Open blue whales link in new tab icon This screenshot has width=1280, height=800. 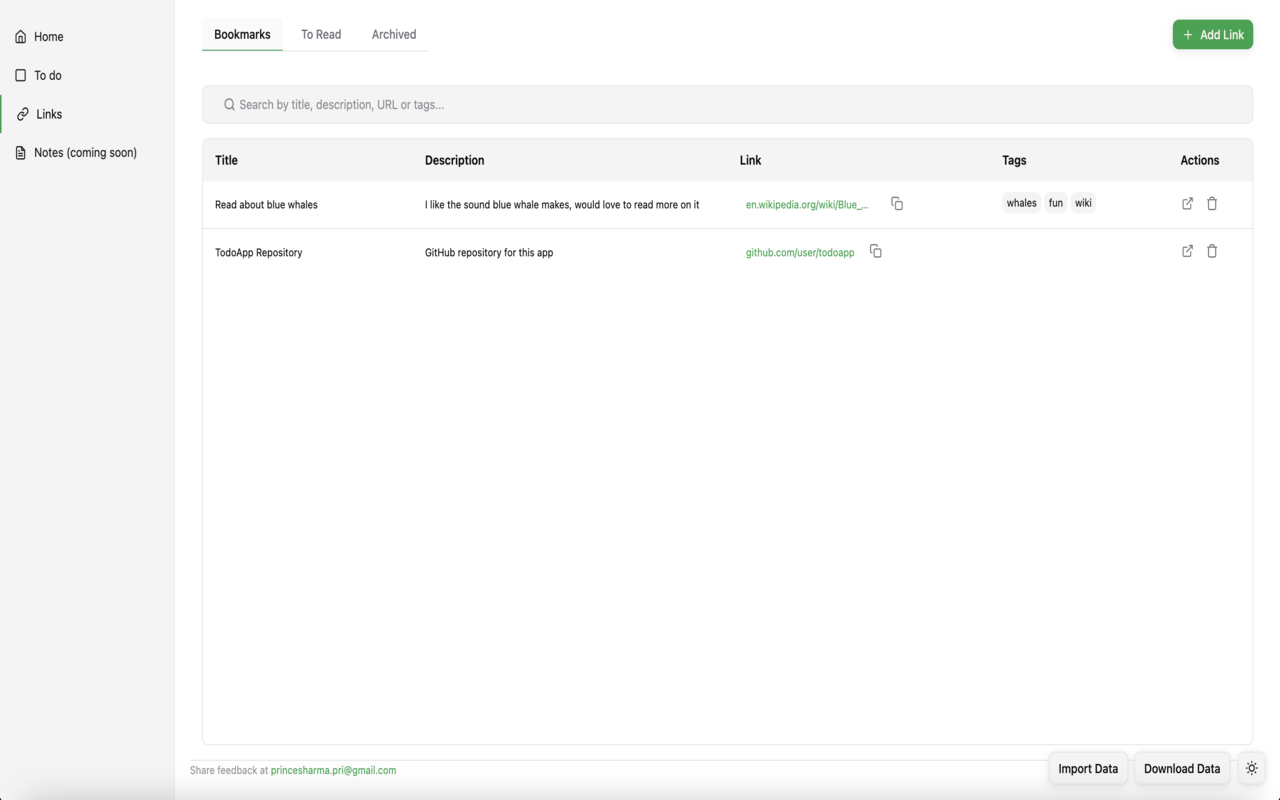[1187, 204]
